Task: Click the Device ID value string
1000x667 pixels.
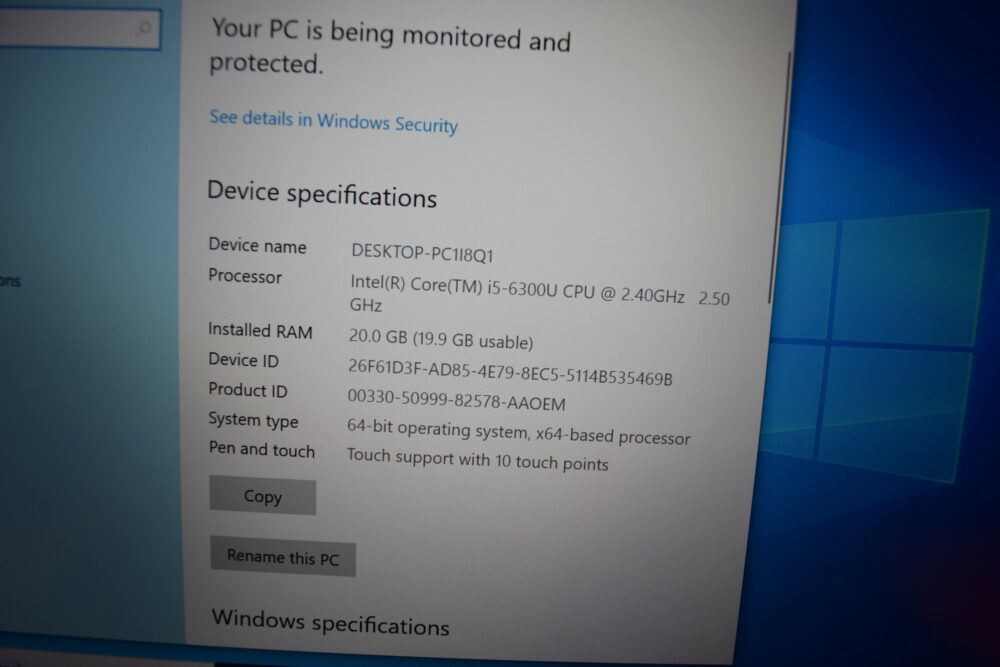Action: point(510,372)
